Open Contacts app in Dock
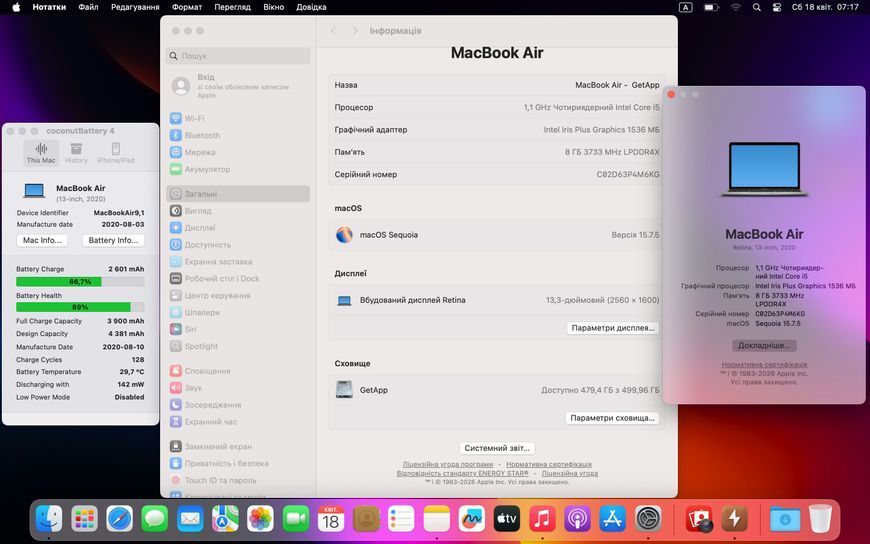870x544 pixels. click(x=366, y=519)
